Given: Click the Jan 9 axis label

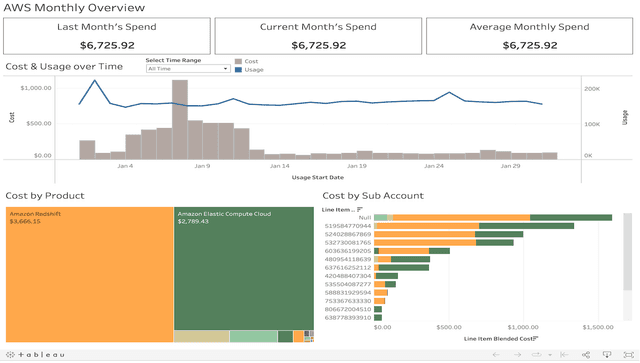Looking at the screenshot, I should click(x=202, y=166).
